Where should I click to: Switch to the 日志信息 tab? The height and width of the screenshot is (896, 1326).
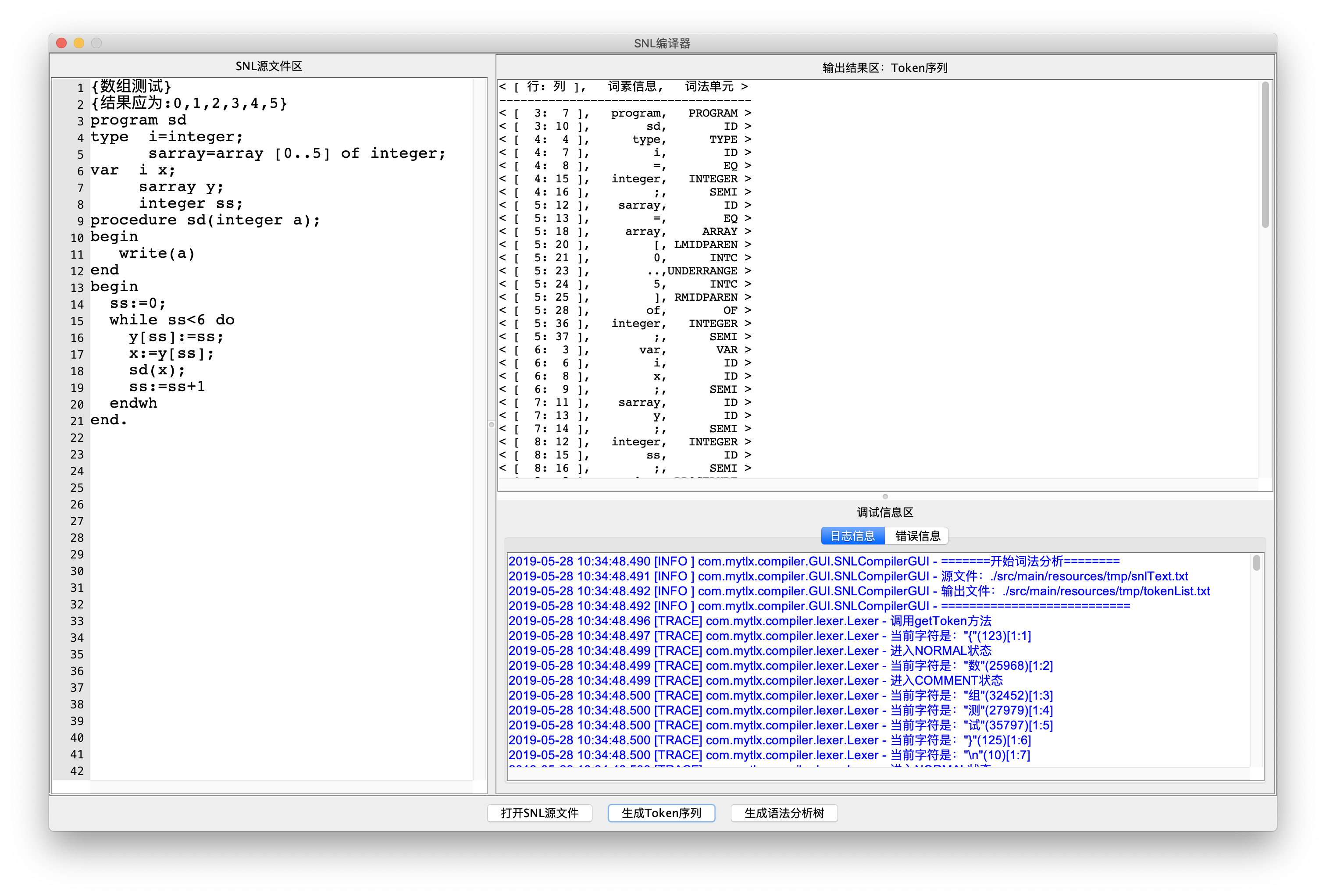coord(852,536)
